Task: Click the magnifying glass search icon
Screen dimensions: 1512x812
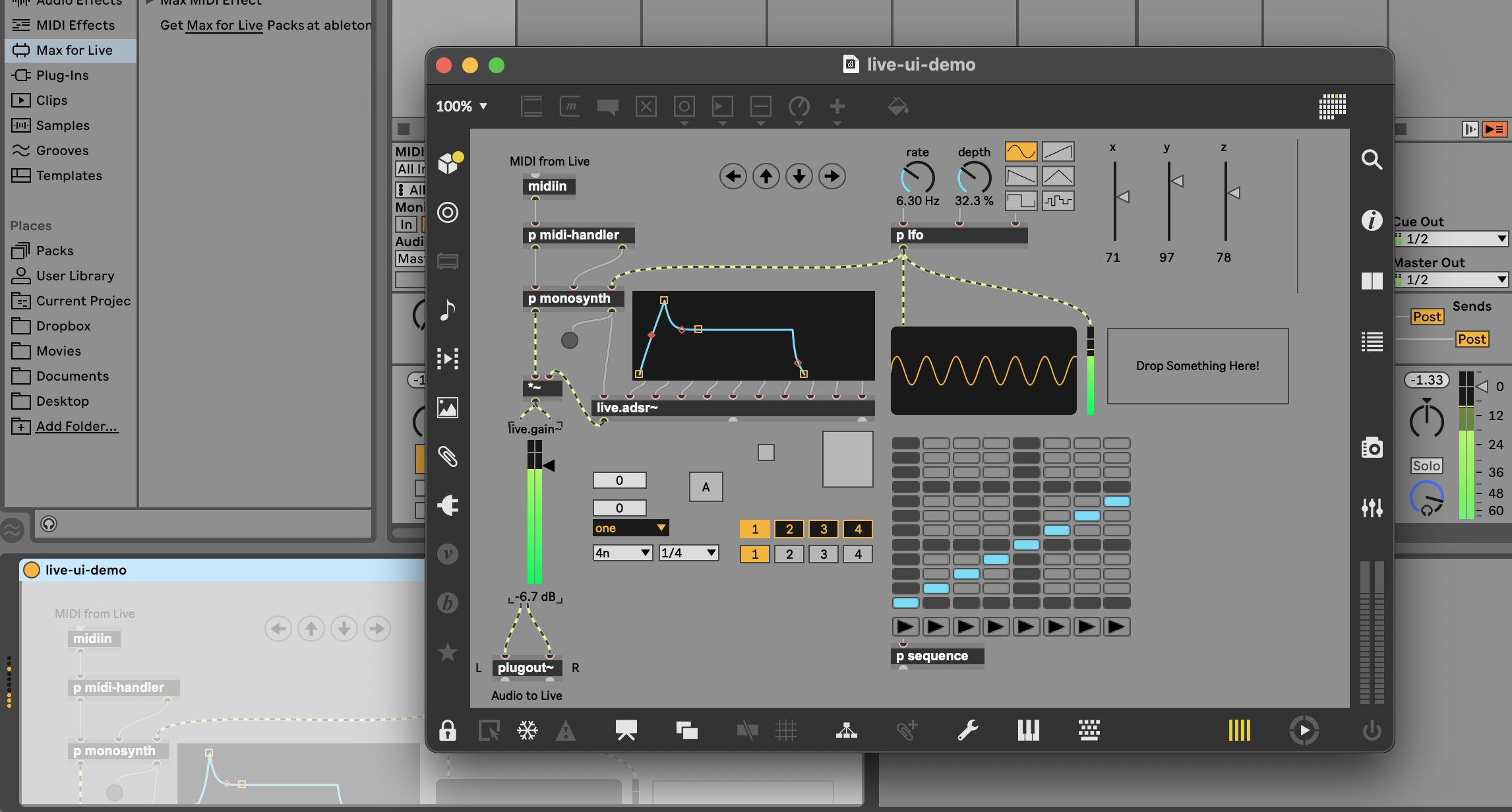Action: (x=1372, y=160)
